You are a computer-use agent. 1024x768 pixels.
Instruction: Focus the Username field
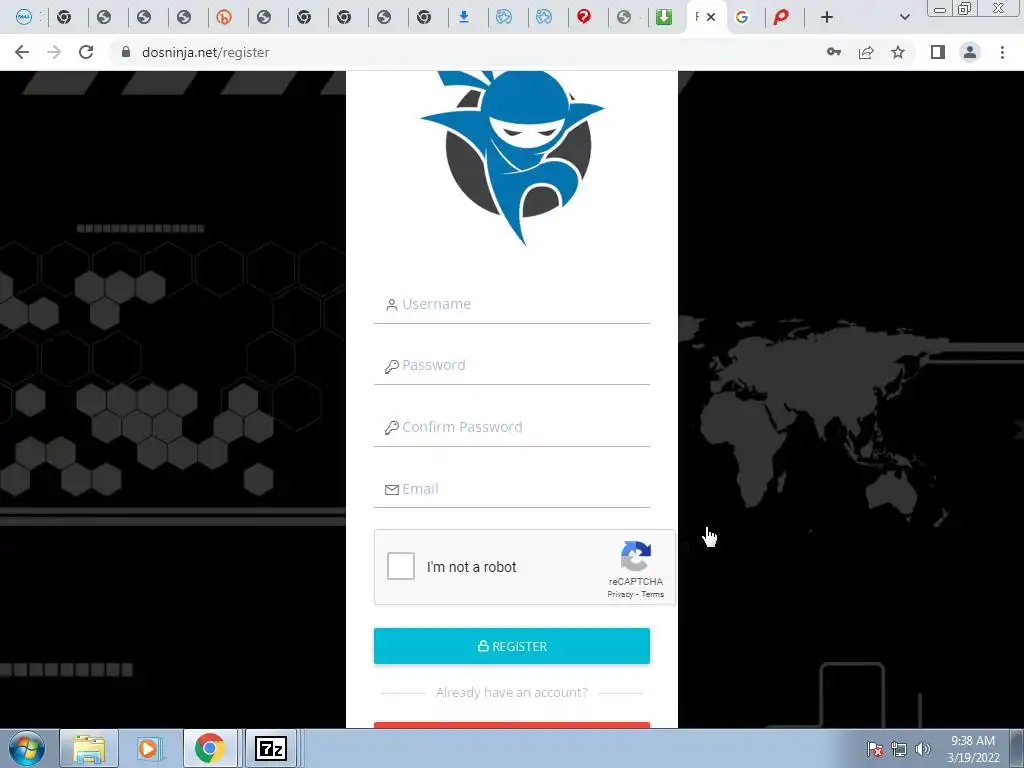tap(512, 304)
